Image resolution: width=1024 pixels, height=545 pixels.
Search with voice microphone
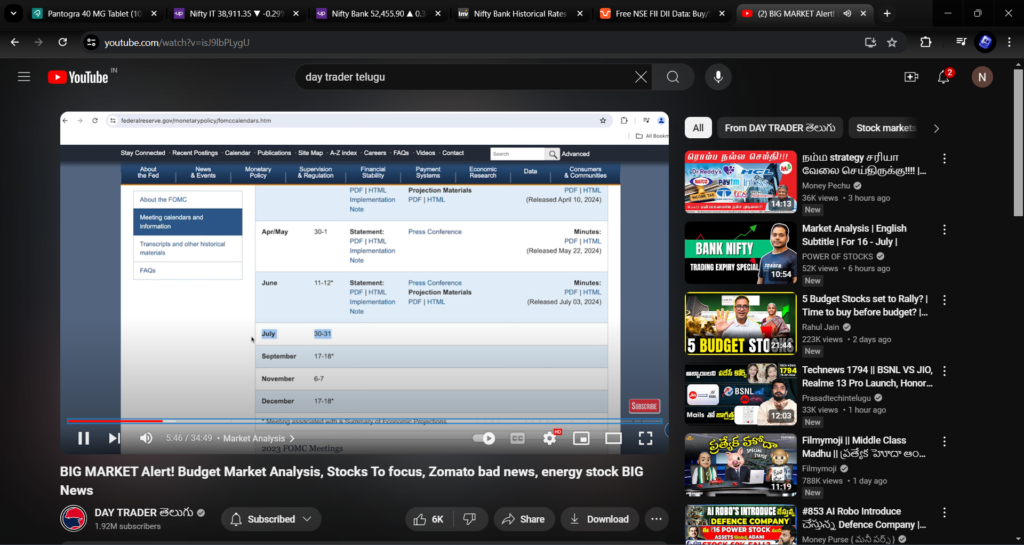[x=717, y=77]
